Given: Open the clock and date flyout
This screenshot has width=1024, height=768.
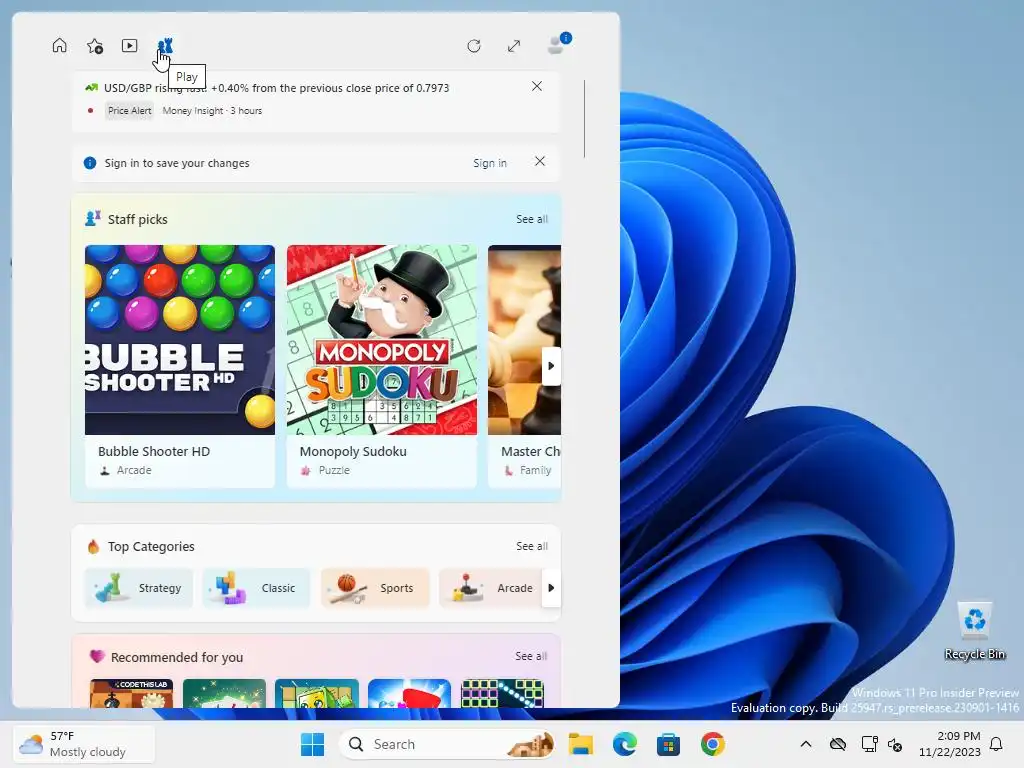Looking at the screenshot, I should pos(950,744).
